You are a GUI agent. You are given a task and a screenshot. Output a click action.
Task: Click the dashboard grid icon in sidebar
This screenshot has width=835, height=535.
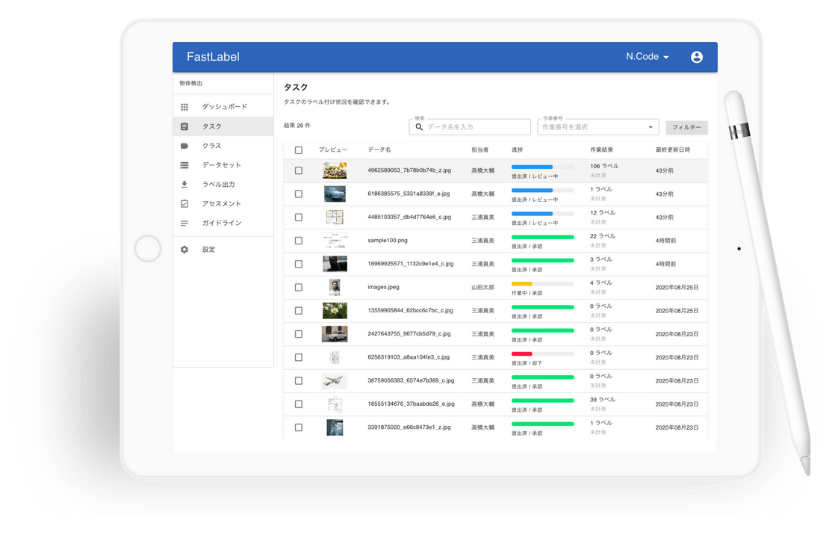click(184, 107)
